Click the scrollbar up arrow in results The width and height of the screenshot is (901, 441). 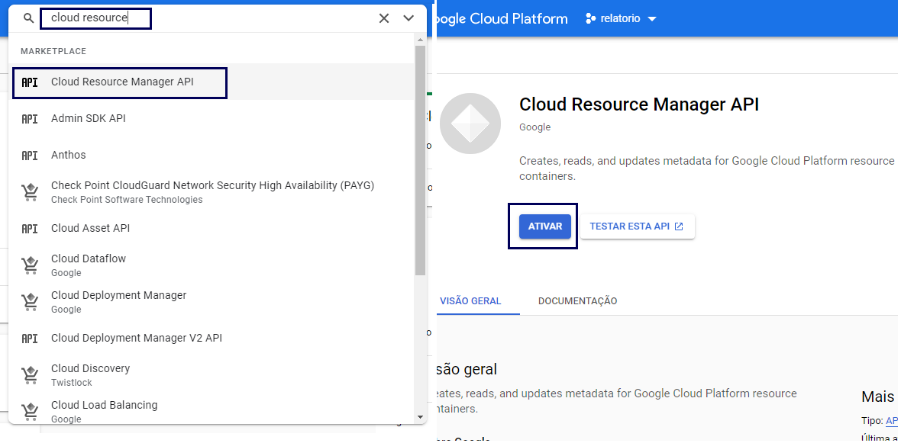click(x=420, y=40)
